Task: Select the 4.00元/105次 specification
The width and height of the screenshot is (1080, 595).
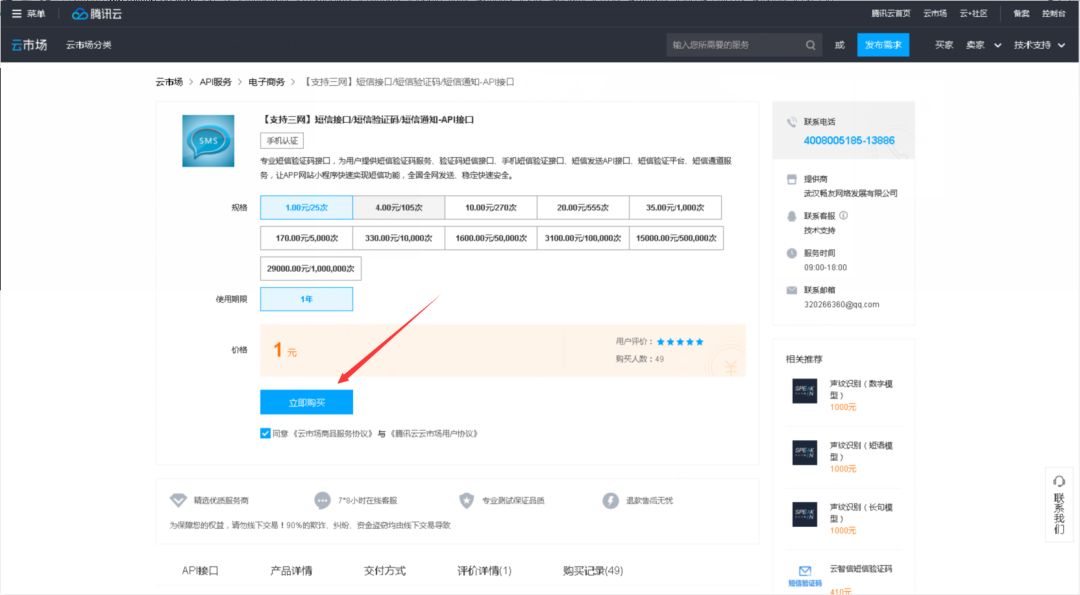Action: [x=399, y=207]
